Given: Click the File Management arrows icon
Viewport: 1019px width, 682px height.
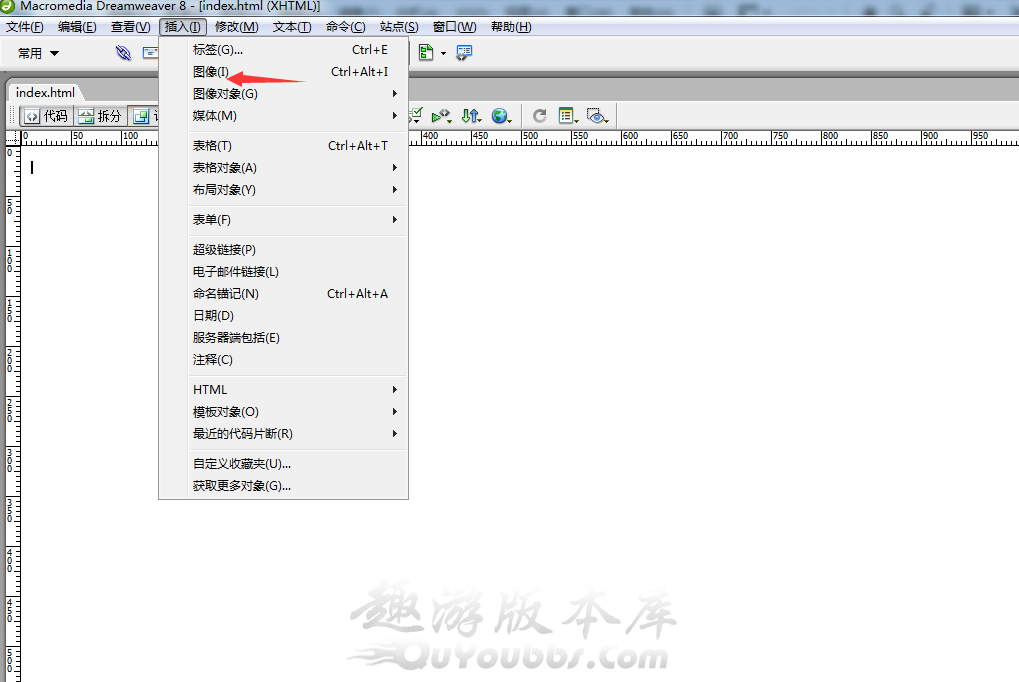Looking at the screenshot, I should pos(470,116).
